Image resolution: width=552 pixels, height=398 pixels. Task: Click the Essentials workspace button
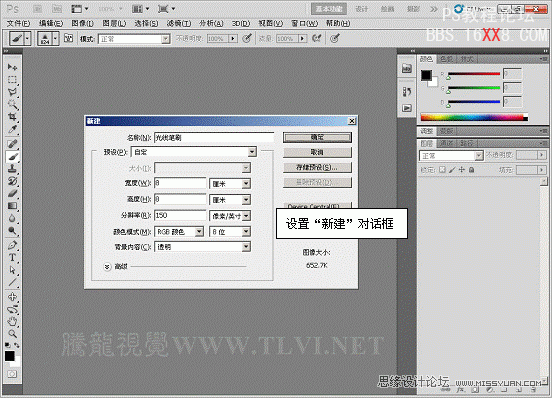click(x=329, y=9)
